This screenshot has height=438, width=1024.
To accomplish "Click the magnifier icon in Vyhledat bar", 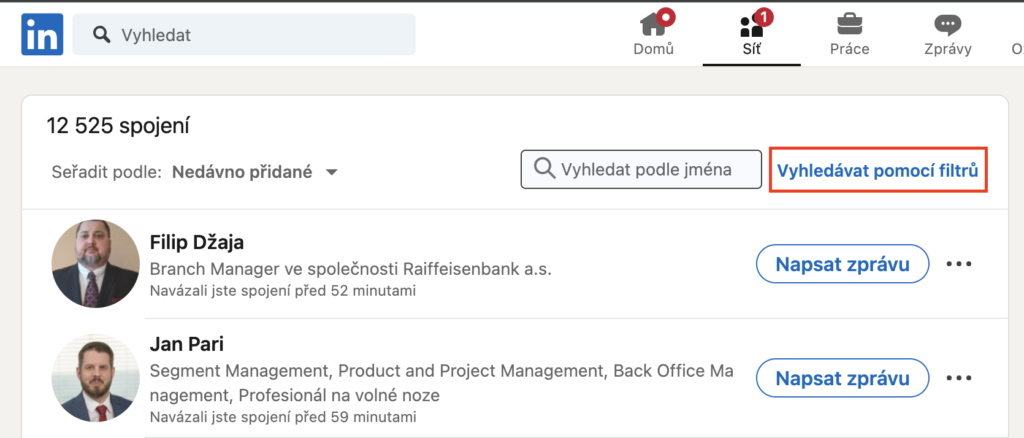I will pyautogui.click(x=101, y=34).
